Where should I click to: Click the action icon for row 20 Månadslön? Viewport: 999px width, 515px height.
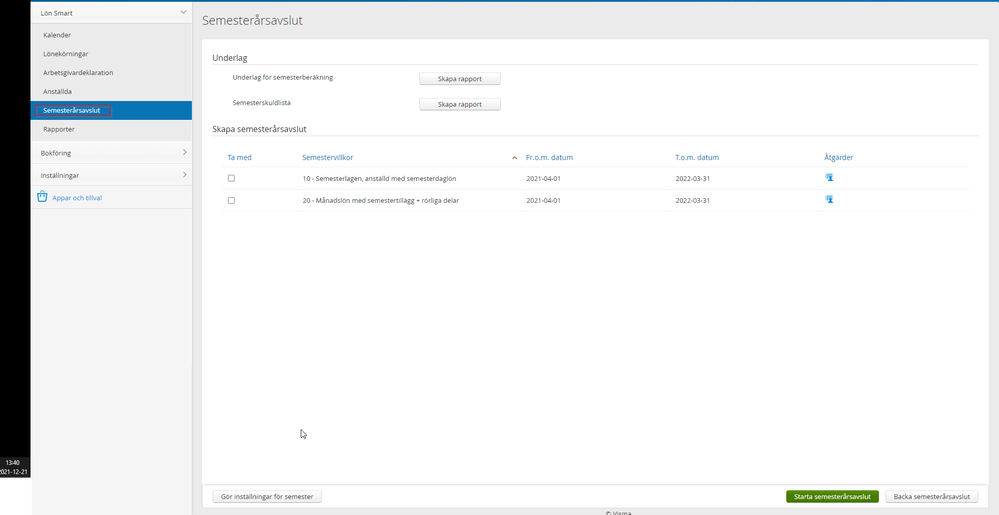point(829,200)
